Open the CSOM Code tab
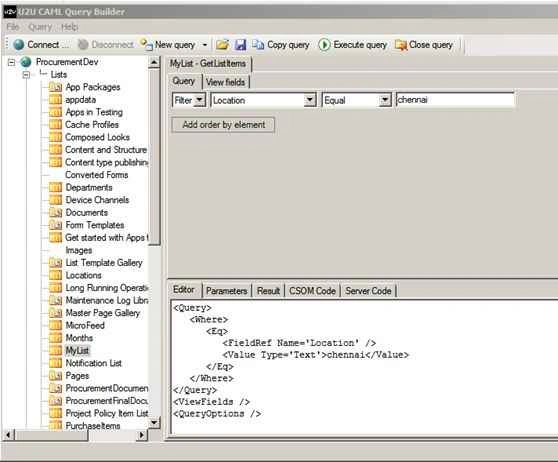 coord(312,291)
